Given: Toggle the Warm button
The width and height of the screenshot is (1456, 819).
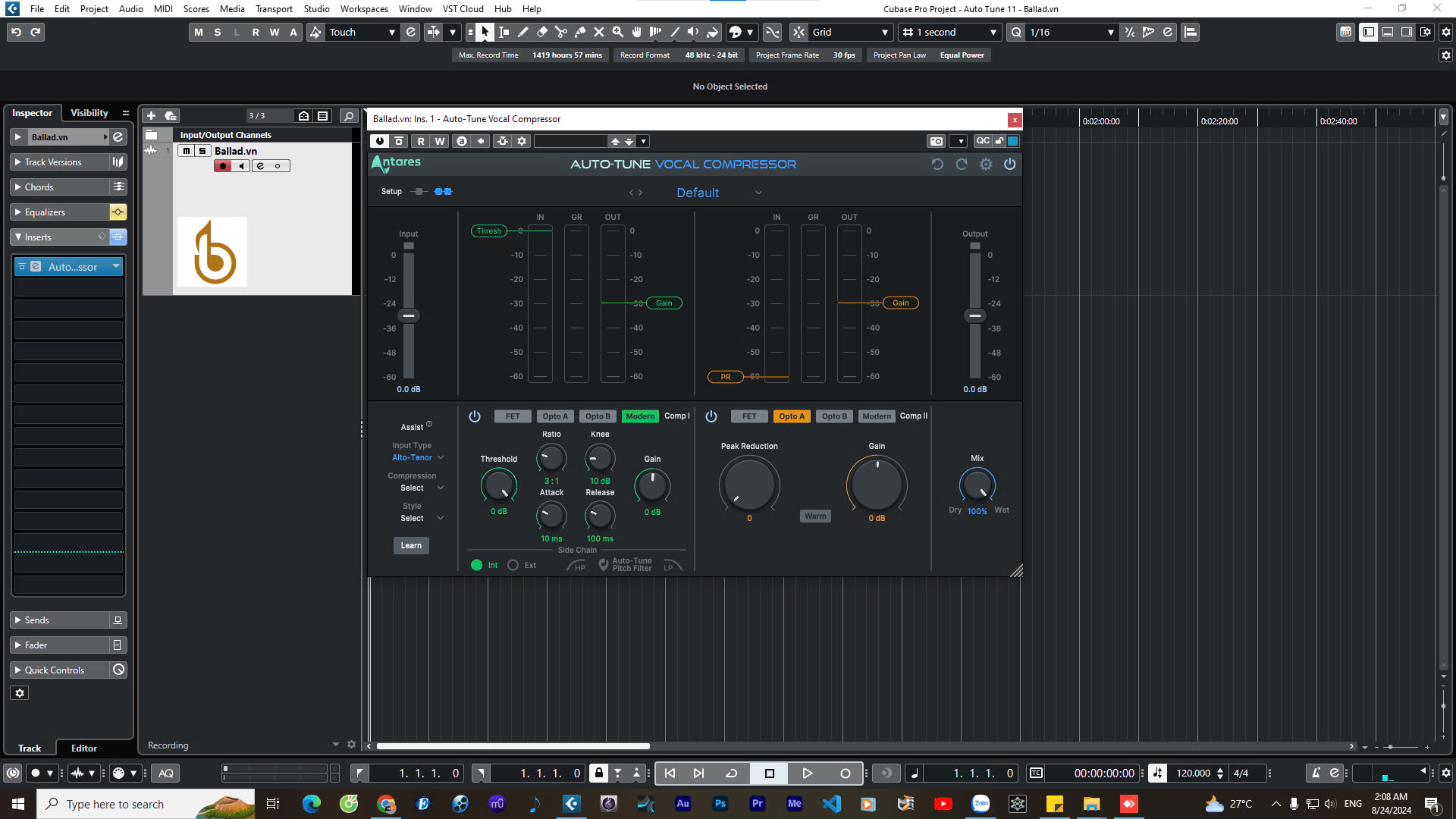Looking at the screenshot, I should [815, 516].
